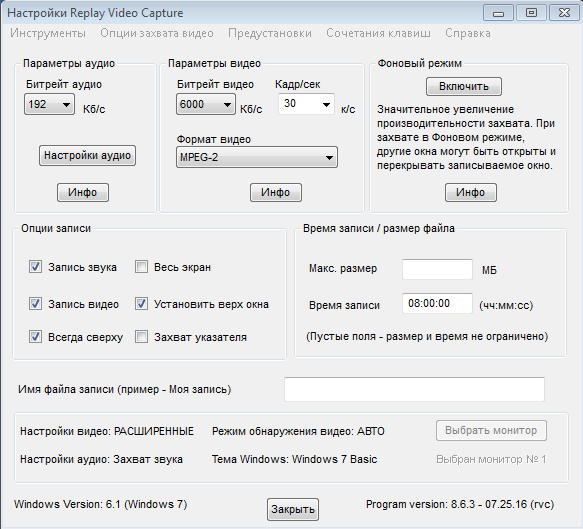Image resolution: width=583 pixels, height=529 pixels.
Task: Click the Битрейт видео label
Action: 215,84
